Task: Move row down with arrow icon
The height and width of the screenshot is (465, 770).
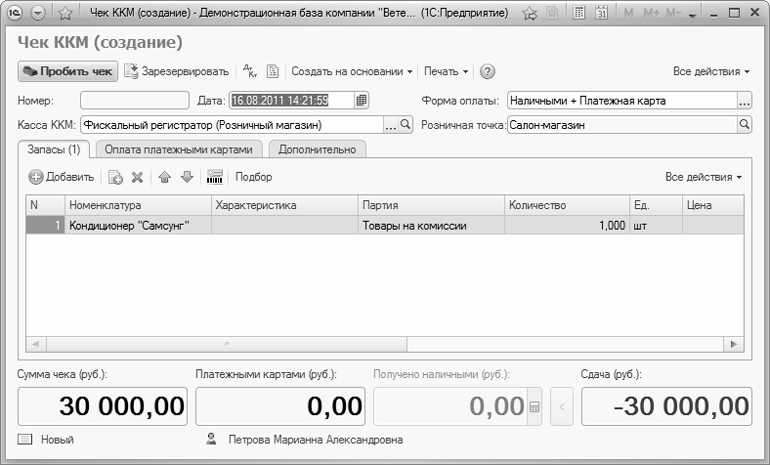Action: [x=186, y=177]
